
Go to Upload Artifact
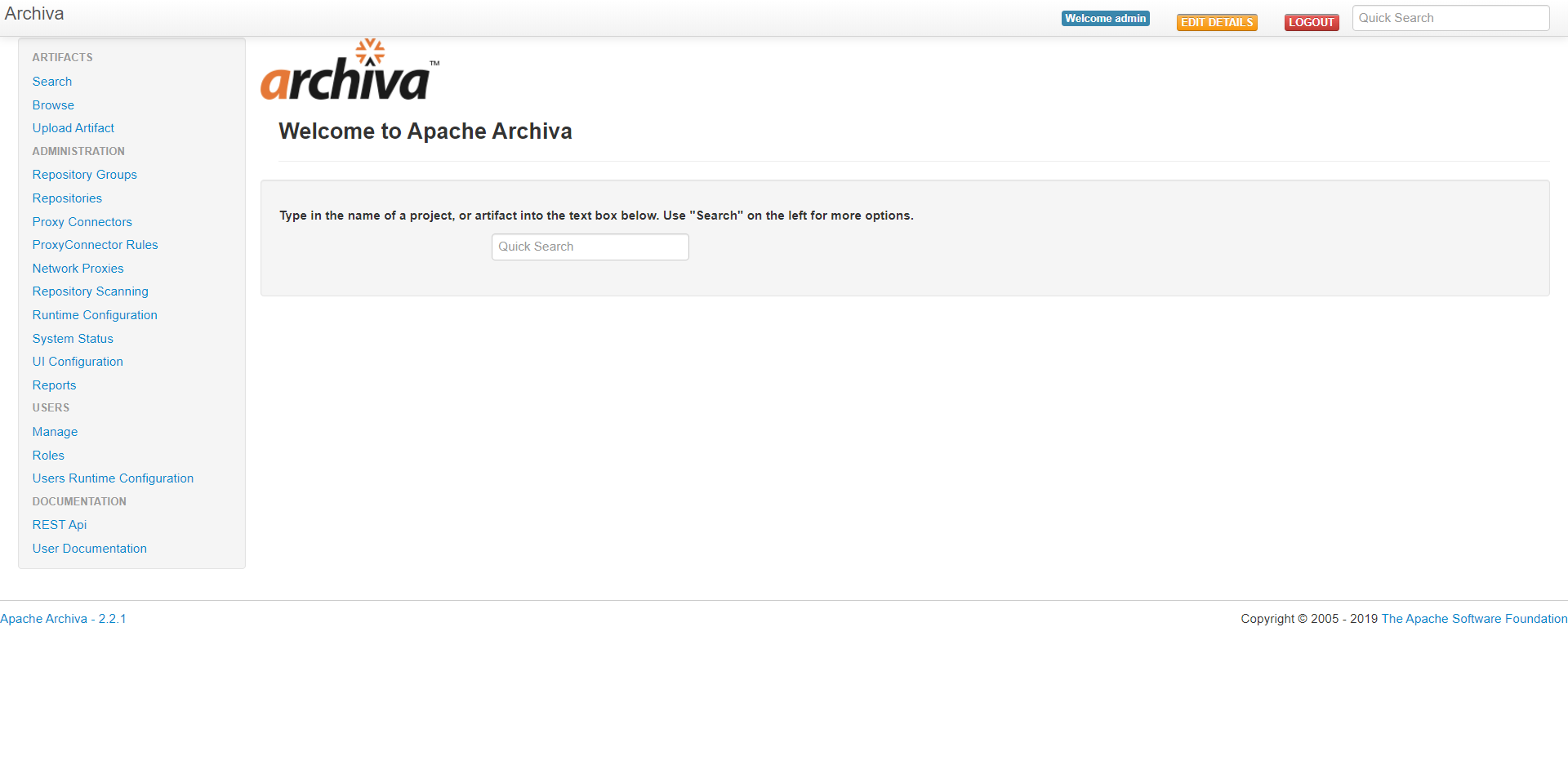pos(73,128)
